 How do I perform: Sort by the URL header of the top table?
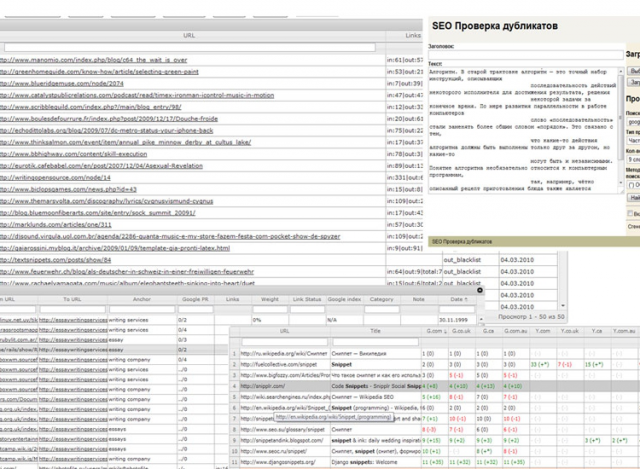tap(189, 36)
